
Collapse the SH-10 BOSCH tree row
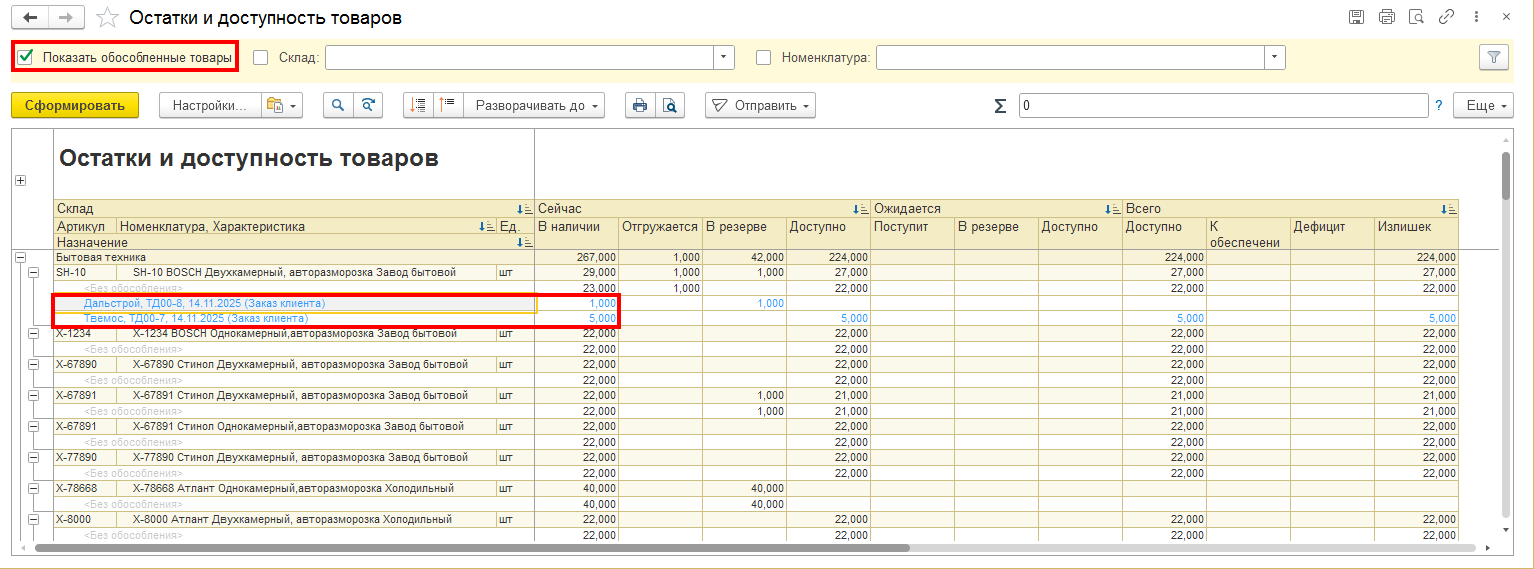35,272
